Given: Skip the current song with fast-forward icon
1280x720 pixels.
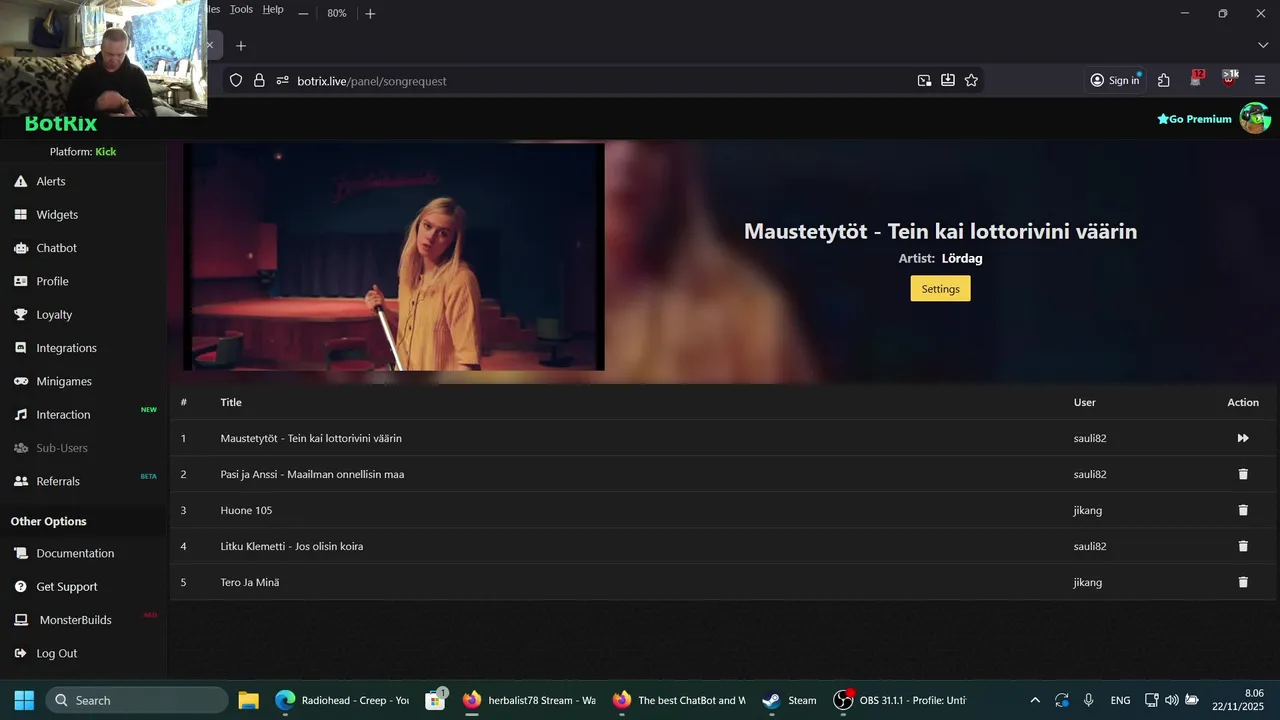Looking at the screenshot, I should (1243, 438).
